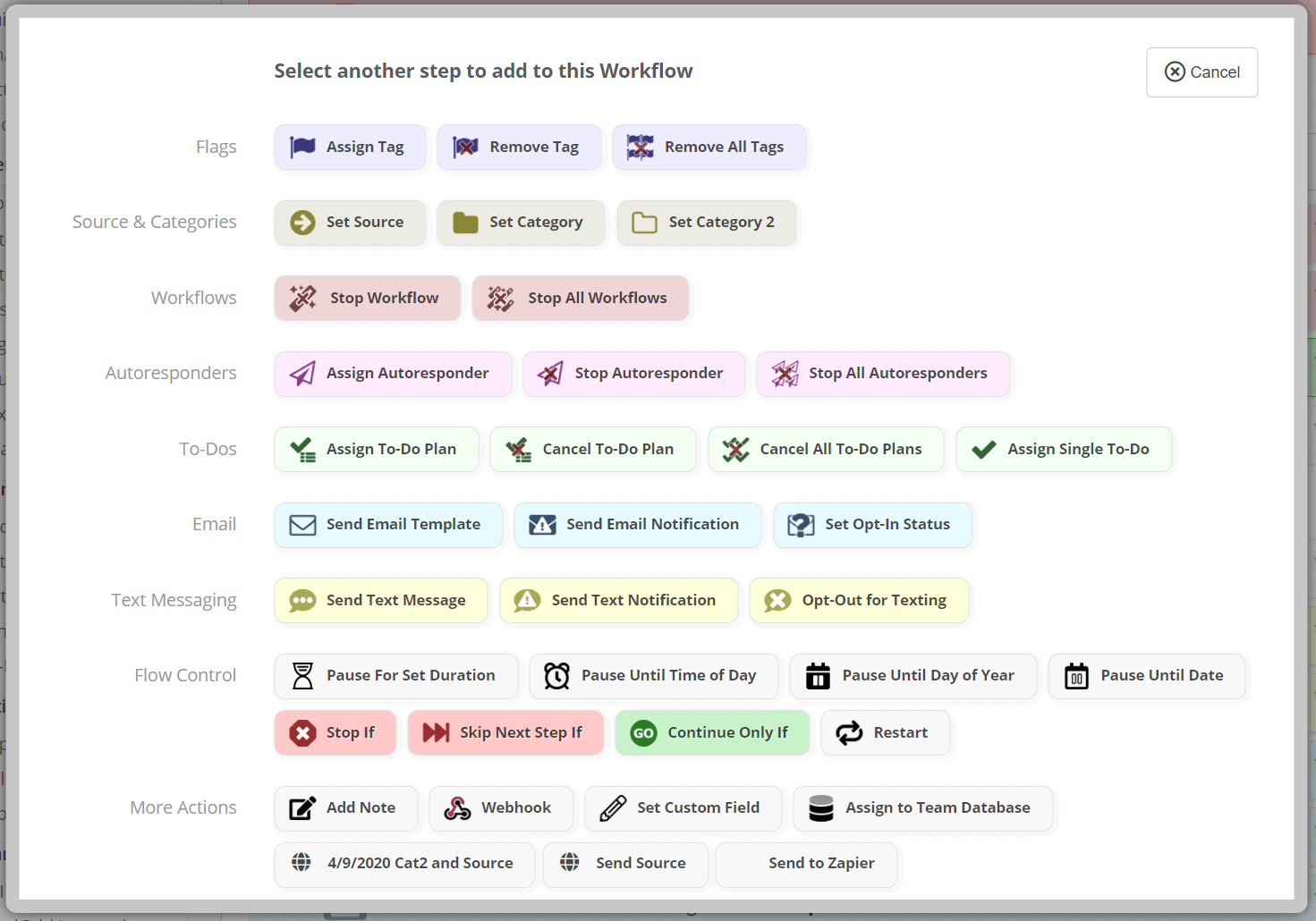Click the Text Messaging category label
1316x921 pixels.
[174, 600]
